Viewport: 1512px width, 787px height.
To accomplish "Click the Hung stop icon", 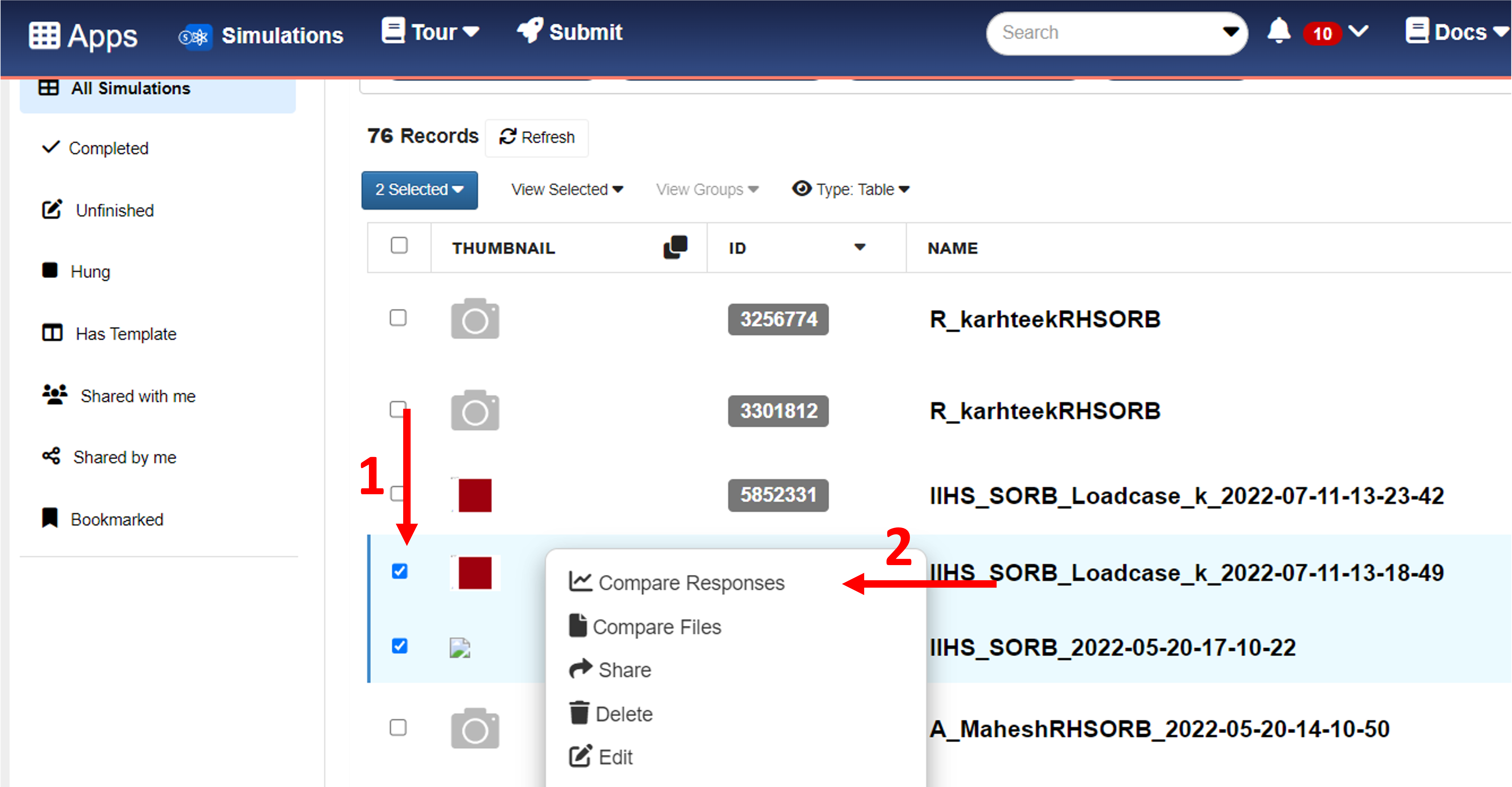I will click(x=50, y=270).
